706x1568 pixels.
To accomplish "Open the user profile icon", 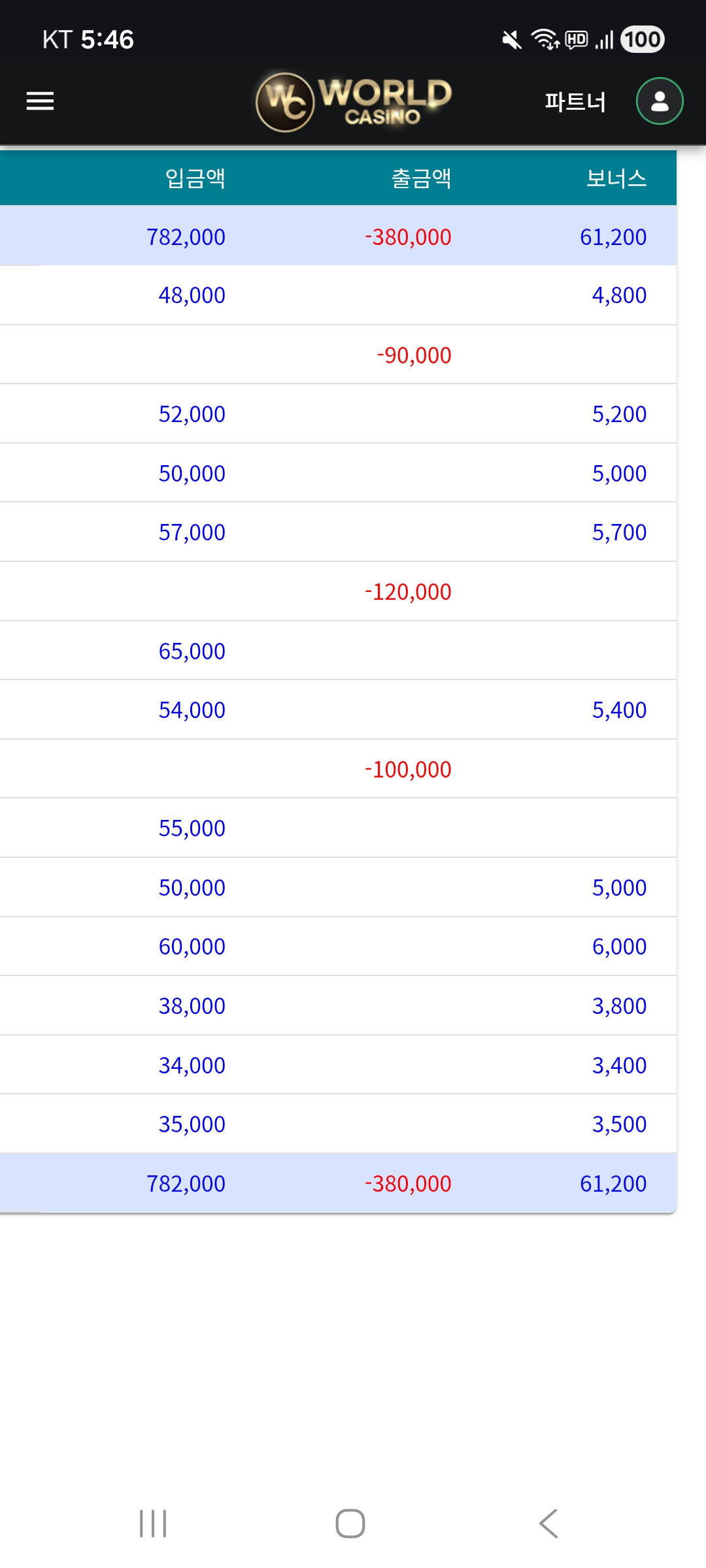I will (x=660, y=101).
